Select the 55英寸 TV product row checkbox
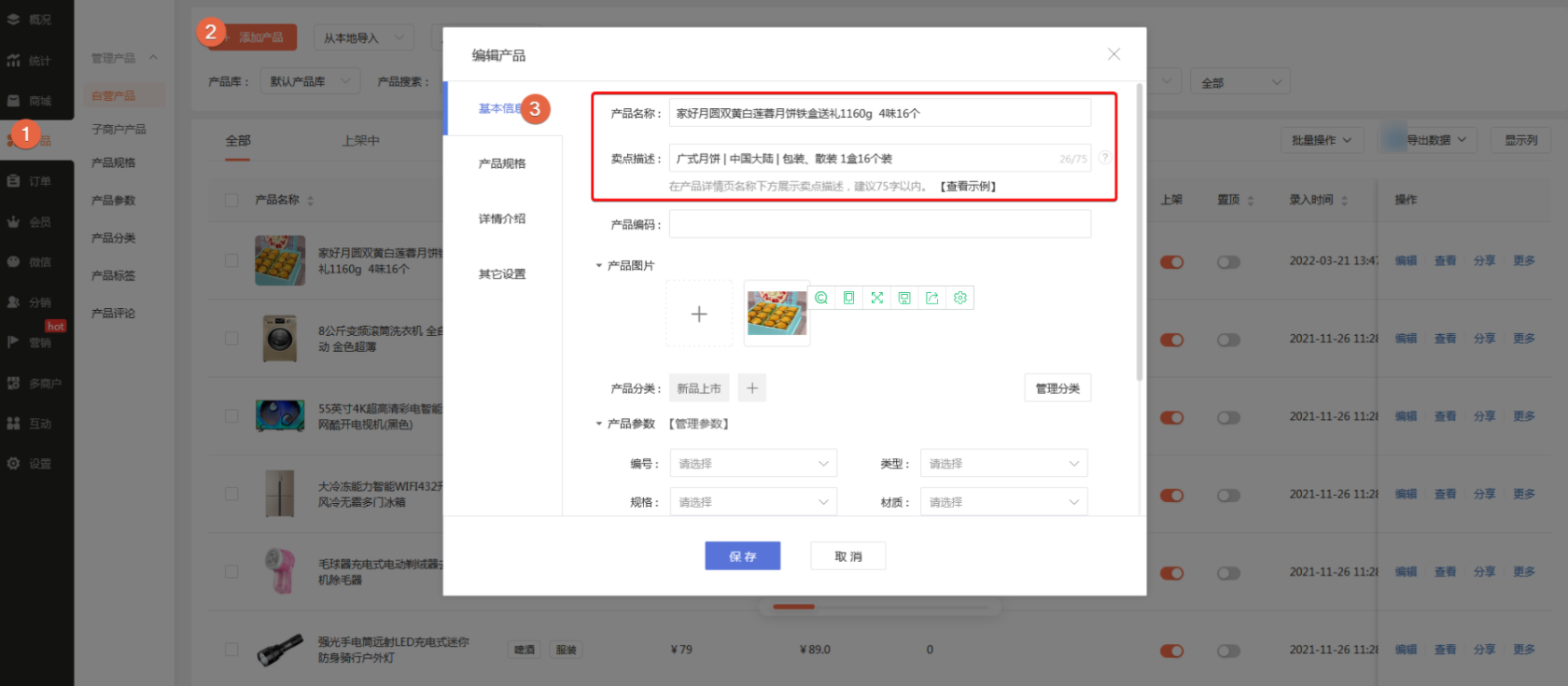This screenshot has width=1568, height=686. (x=231, y=416)
